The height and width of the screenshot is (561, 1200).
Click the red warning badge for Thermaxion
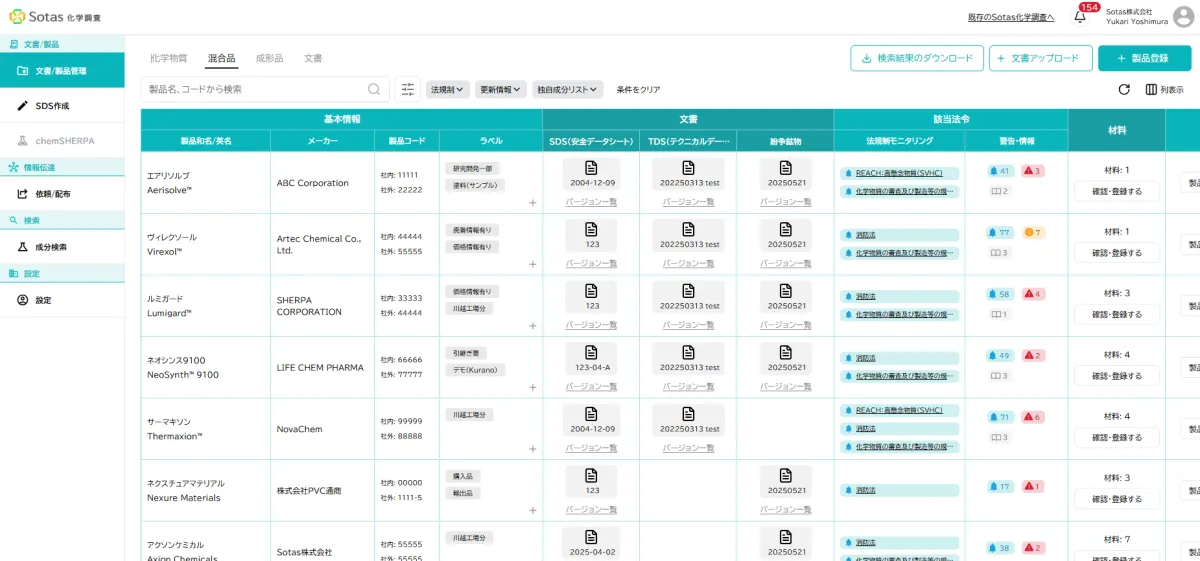tap(1033, 417)
